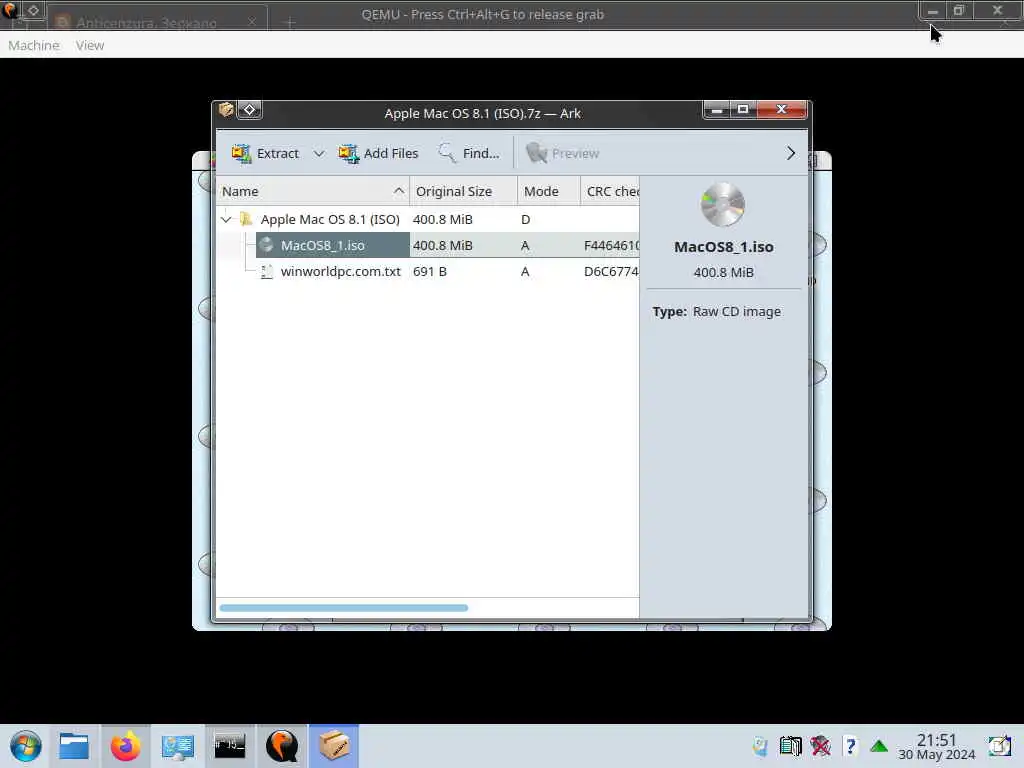Viewport: 1024px width, 768px height.
Task: Select winworldpc.com.txt in the archive list
Action: point(340,272)
